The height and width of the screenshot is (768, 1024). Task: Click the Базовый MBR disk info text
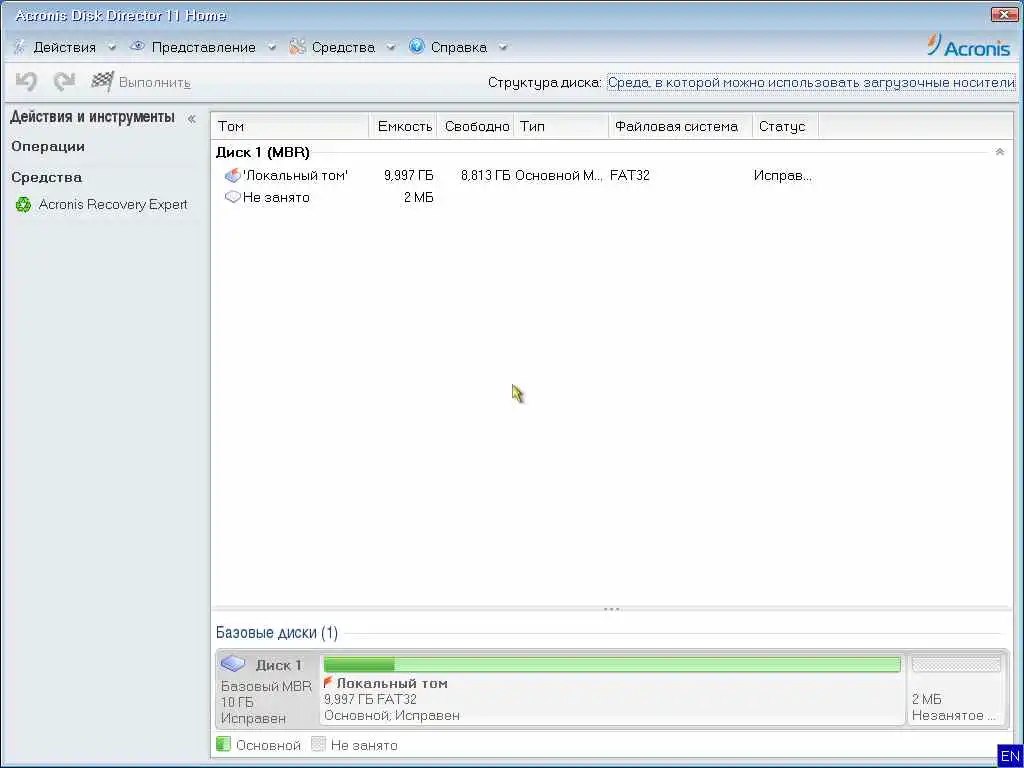point(266,686)
